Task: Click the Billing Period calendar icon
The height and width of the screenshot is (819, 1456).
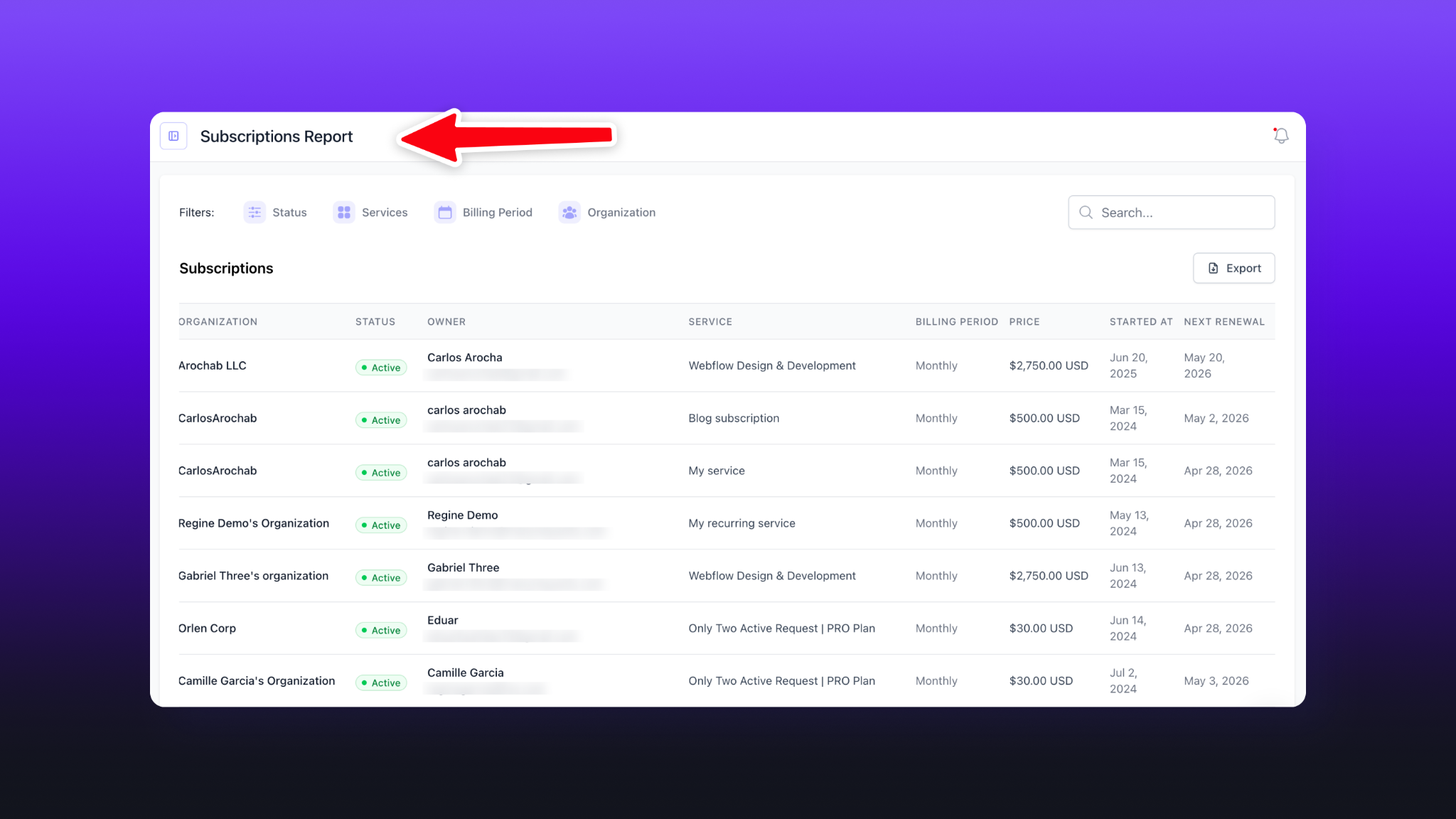Action: (x=445, y=212)
